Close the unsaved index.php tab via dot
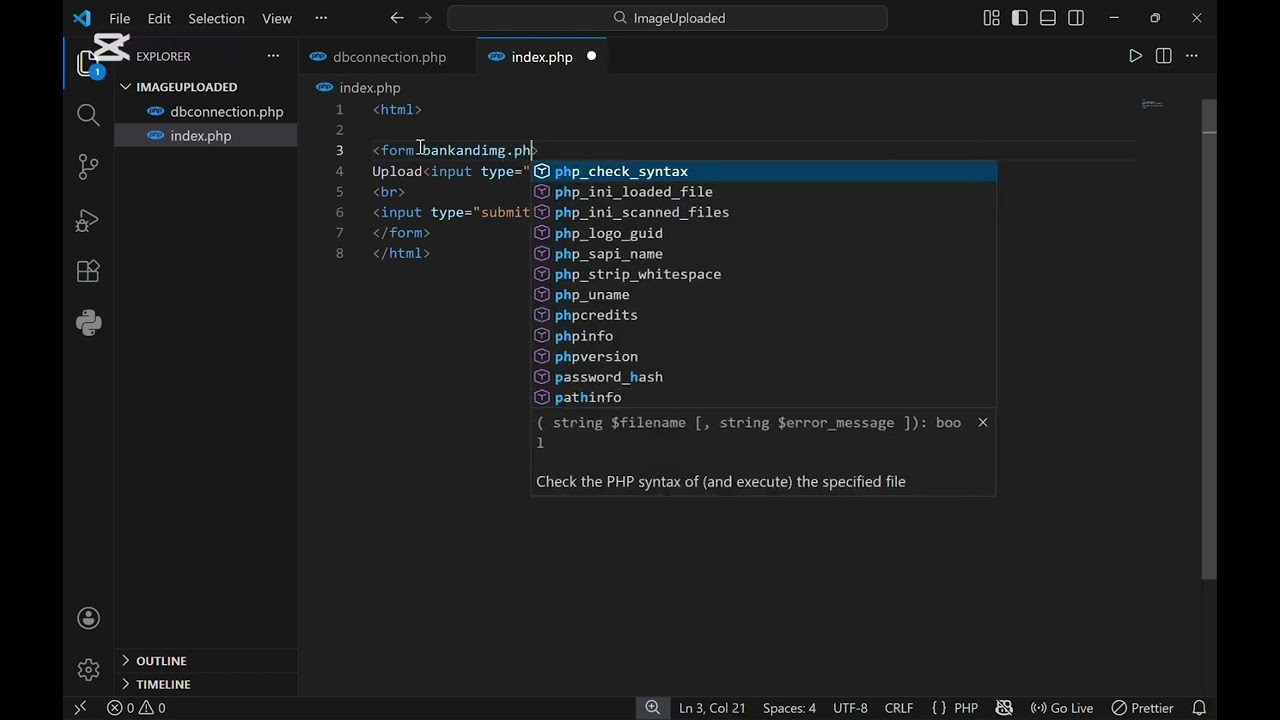Viewport: 1280px width, 720px height. tap(591, 56)
